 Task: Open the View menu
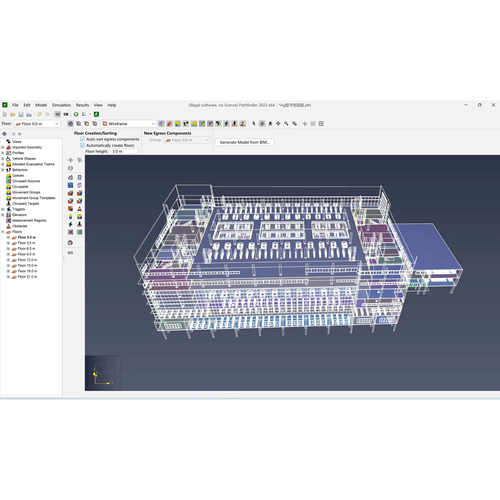[x=98, y=105]
